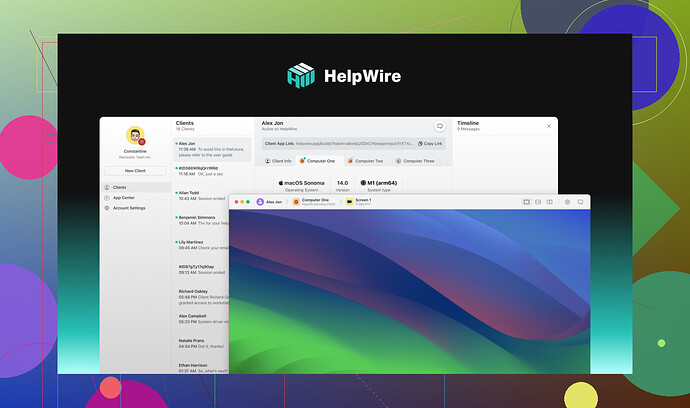Click the Copy Link button
This screenshot has width=690, height=408.
[430, 143]
